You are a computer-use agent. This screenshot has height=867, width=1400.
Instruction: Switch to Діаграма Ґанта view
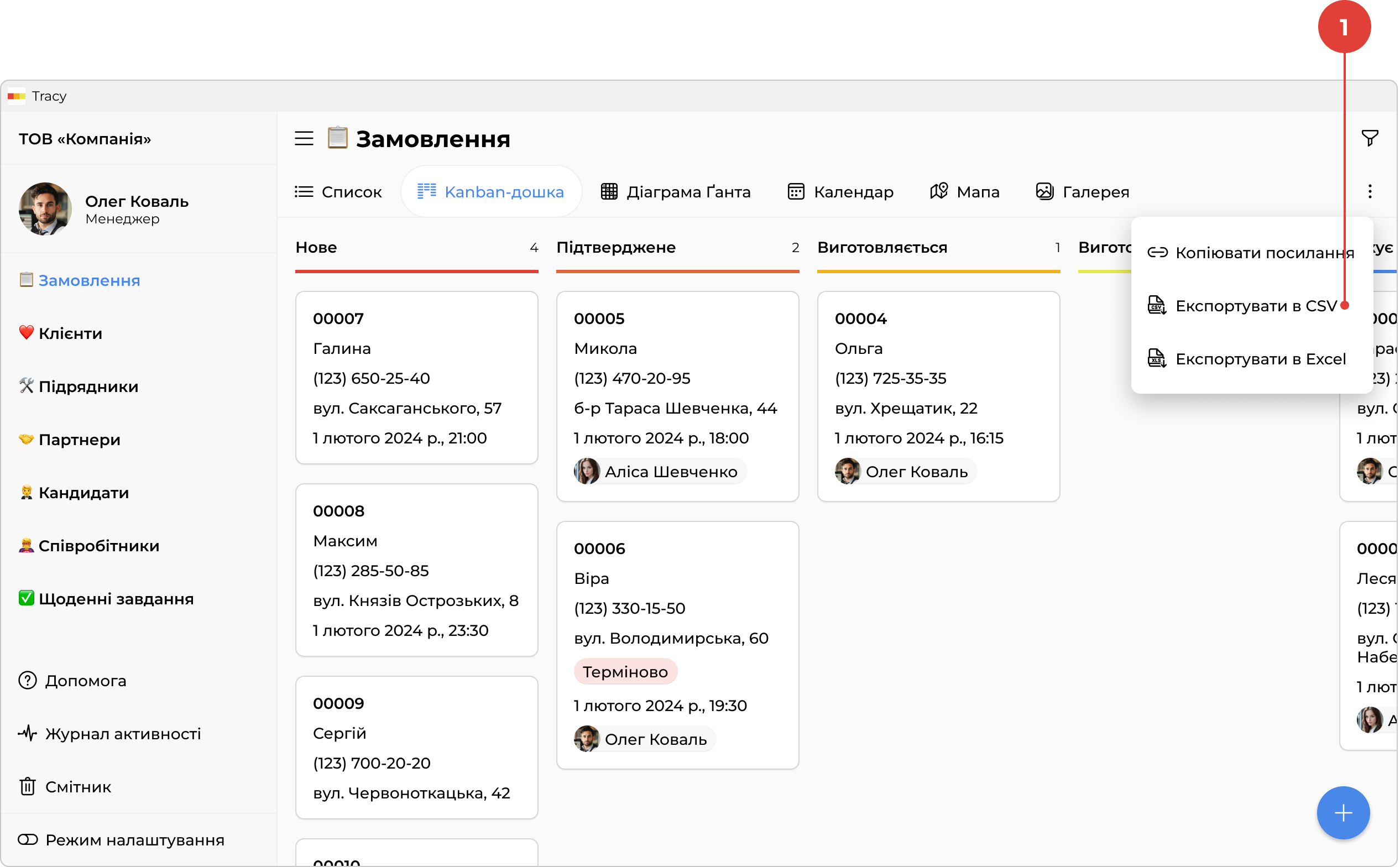(x=675, y=191)
